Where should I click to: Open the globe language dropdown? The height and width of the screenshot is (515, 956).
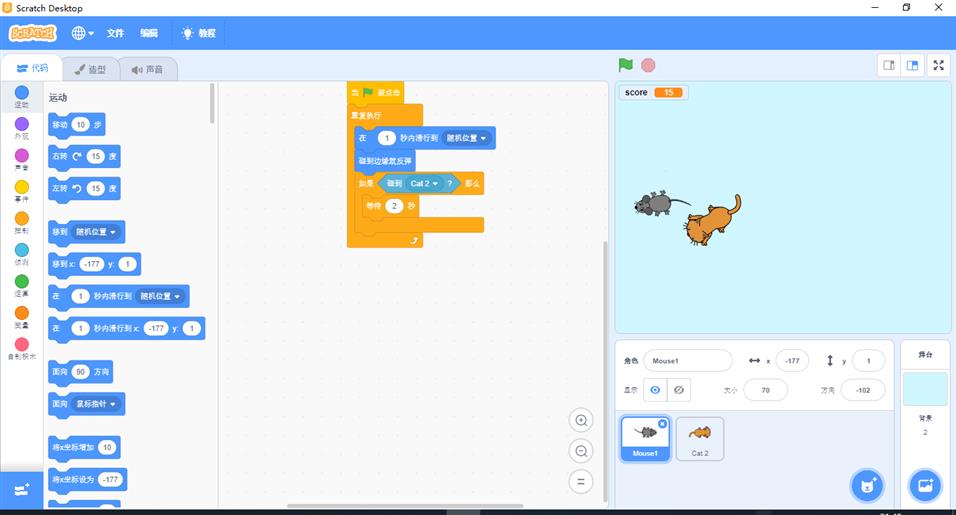click(82, 33)
